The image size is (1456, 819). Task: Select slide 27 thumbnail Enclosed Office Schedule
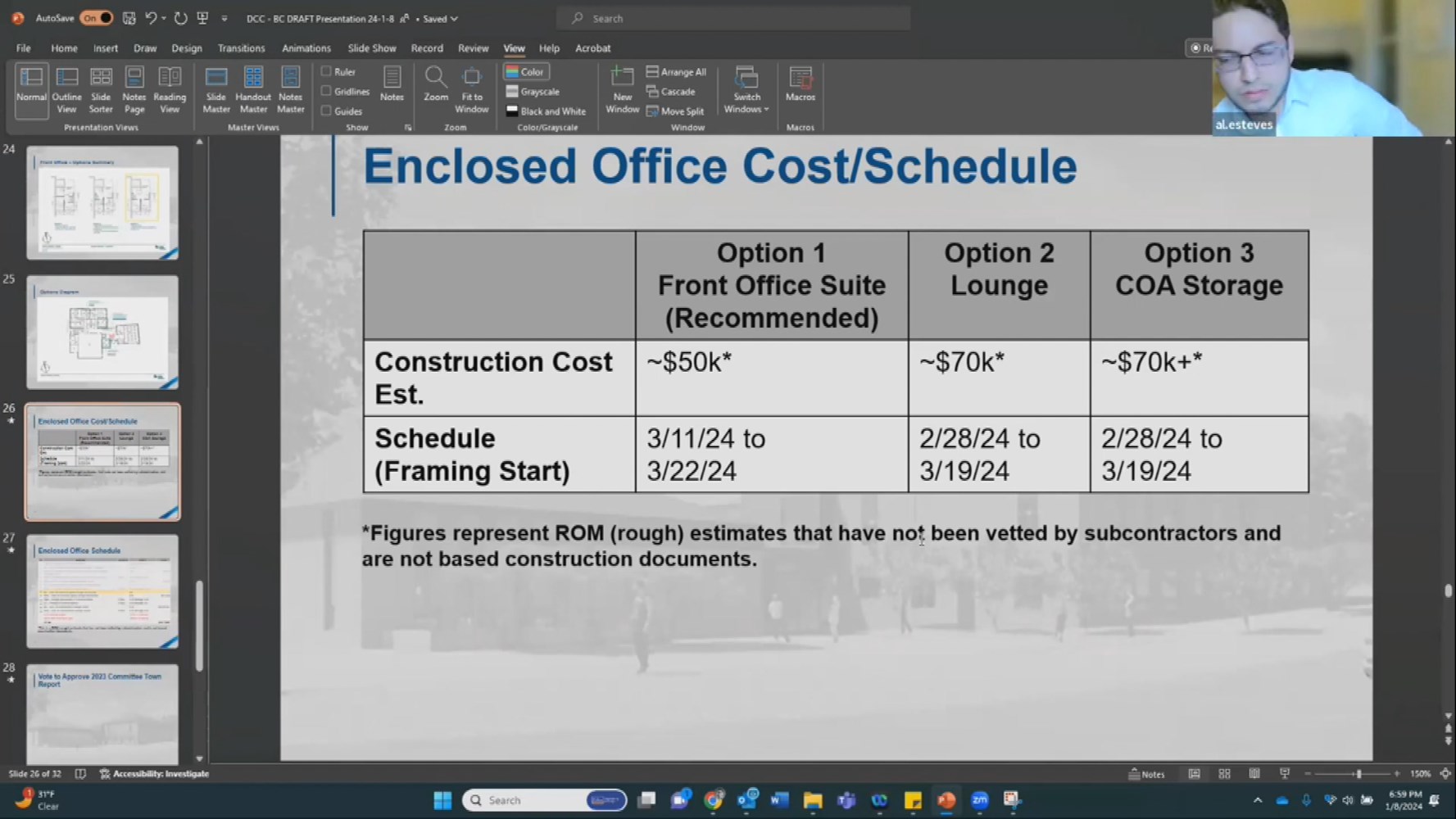(x=102, y=591)
